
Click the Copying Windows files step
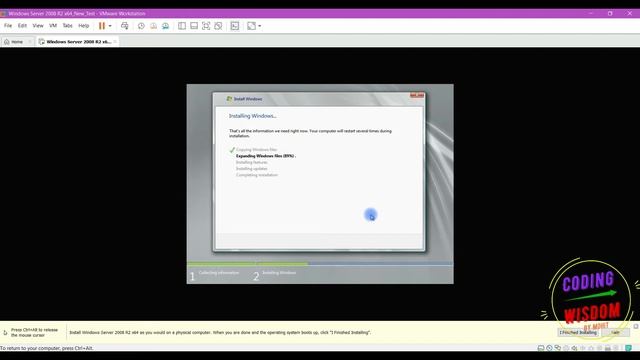pos(256,150)
